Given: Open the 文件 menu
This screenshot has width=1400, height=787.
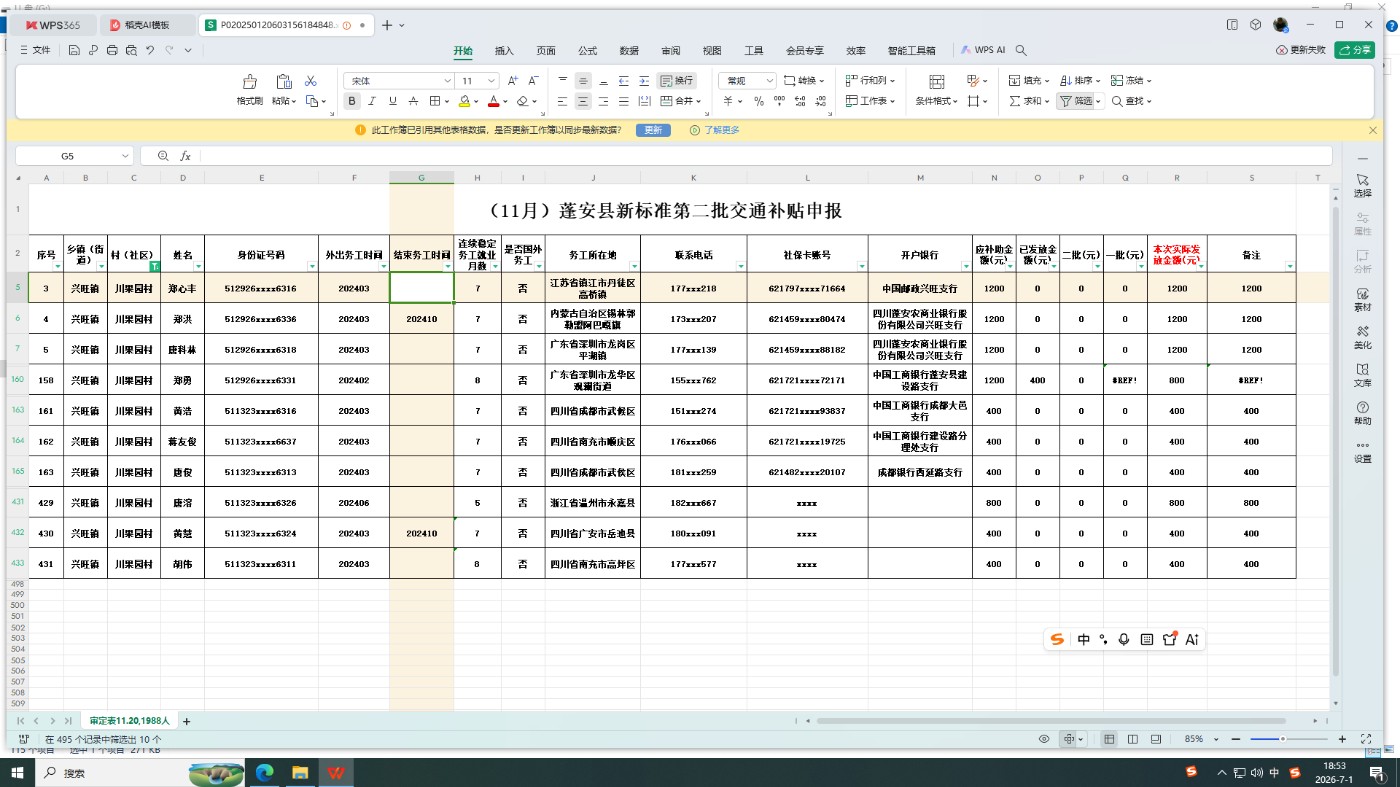Looking at the screenshot, I should point(36,50).
